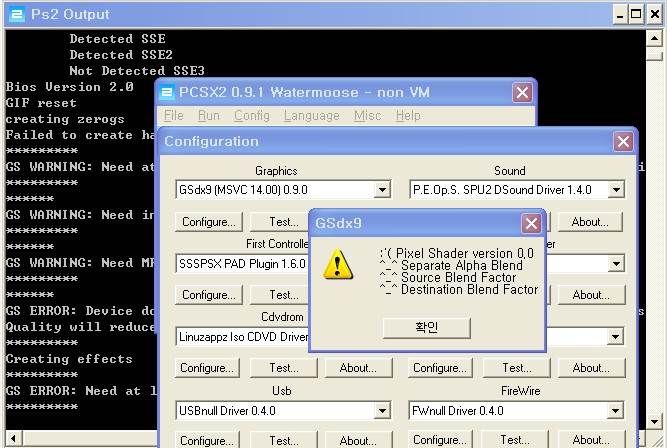Open the Run menu in PCSX2
Screen dimensions: 667x448
coord(208,115)
